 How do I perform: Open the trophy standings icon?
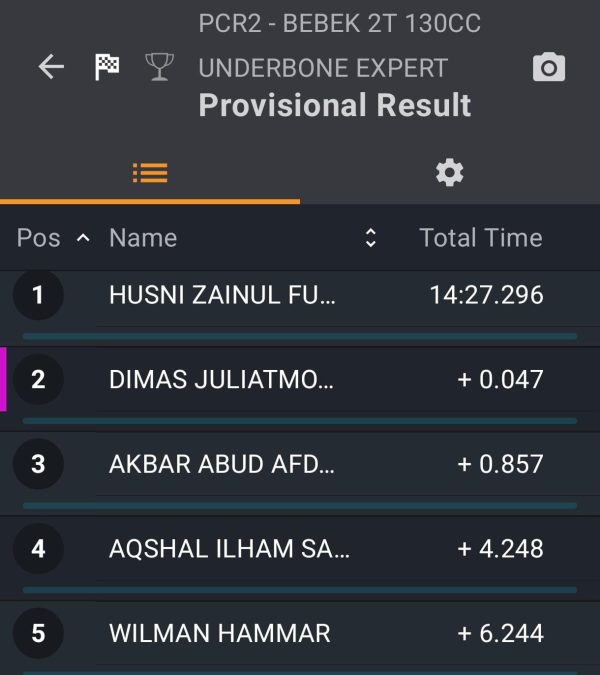160,67
